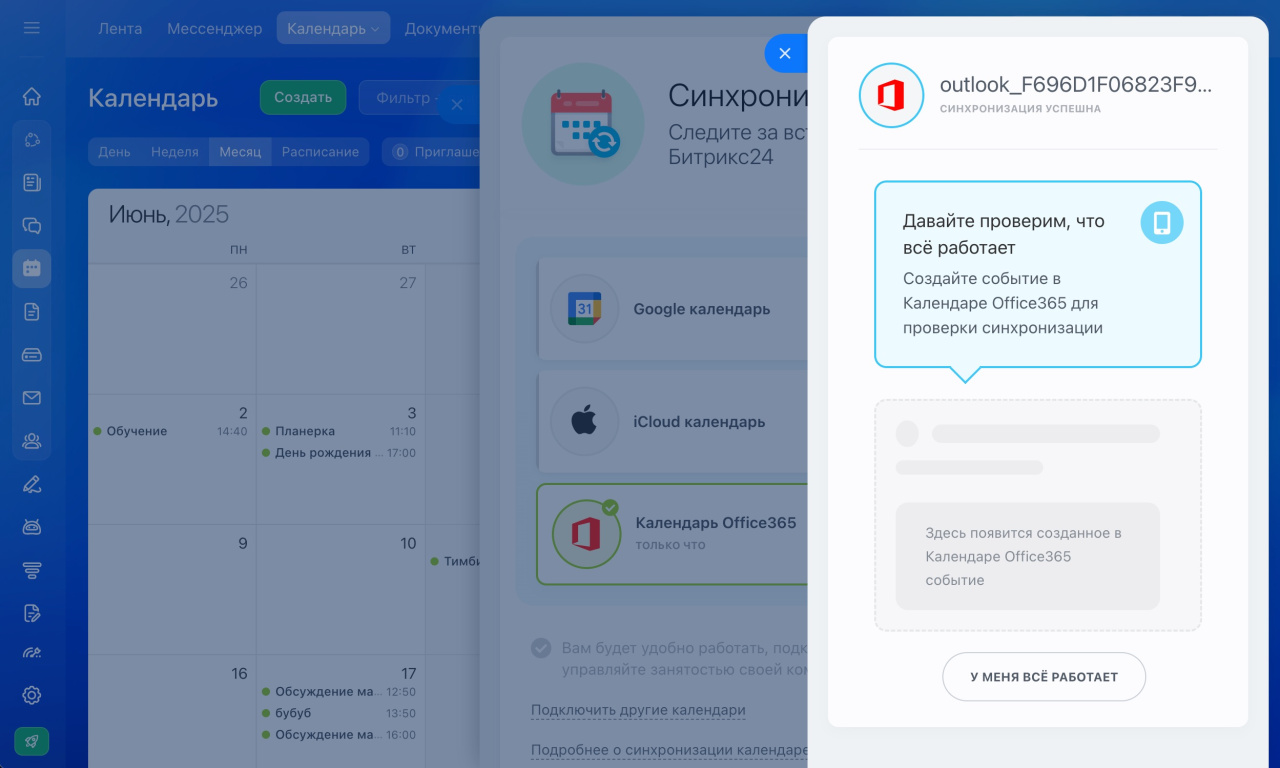Switch calendar view to Расписание
This screenshot has height=768, width=1280.
[320, 152]
